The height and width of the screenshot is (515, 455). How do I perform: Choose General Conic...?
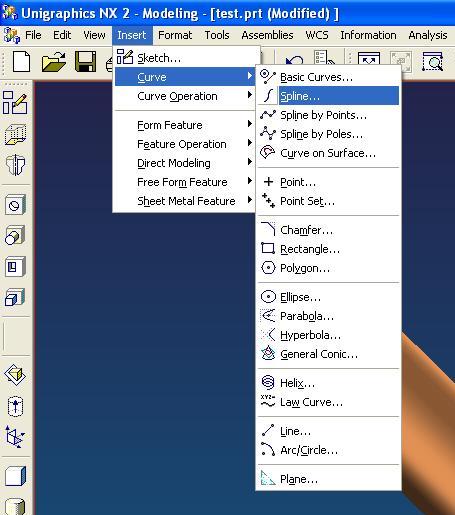pyautogui.click(x=329, y=354)
